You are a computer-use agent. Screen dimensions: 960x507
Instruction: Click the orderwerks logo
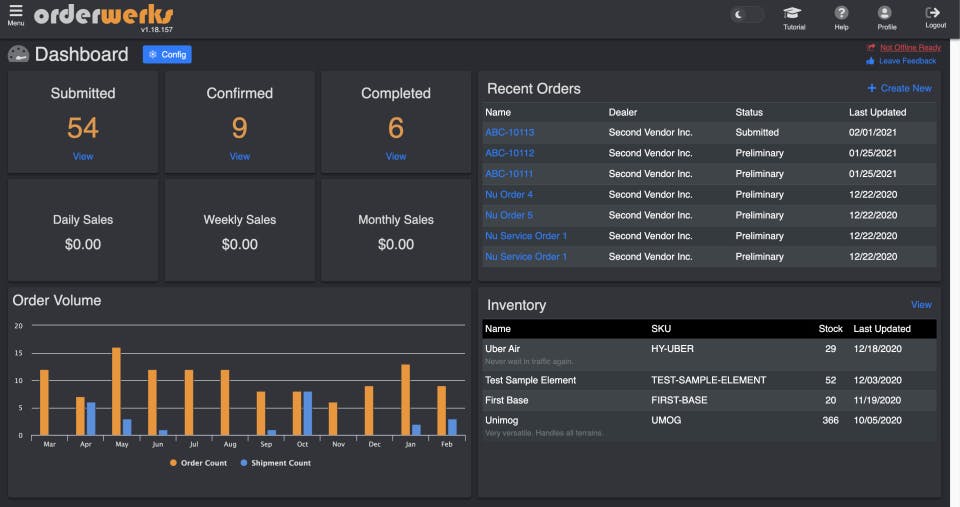103,16
